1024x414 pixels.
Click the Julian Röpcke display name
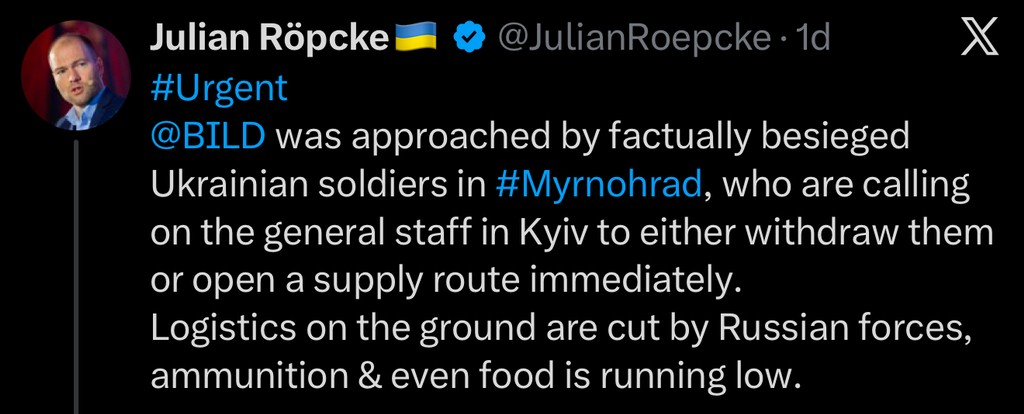[268, 39]
